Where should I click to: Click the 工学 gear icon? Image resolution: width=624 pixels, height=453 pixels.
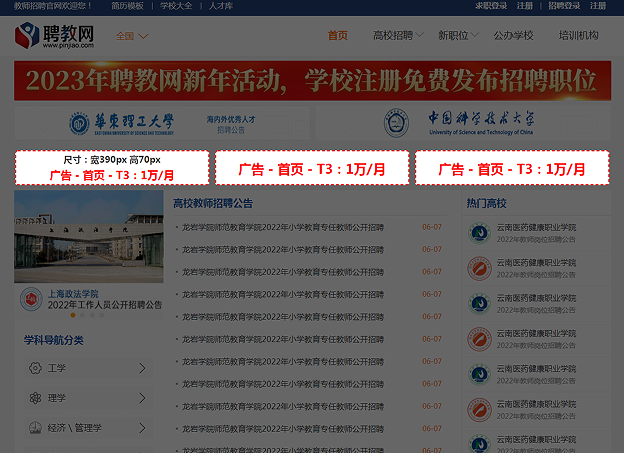pos(35,368)
